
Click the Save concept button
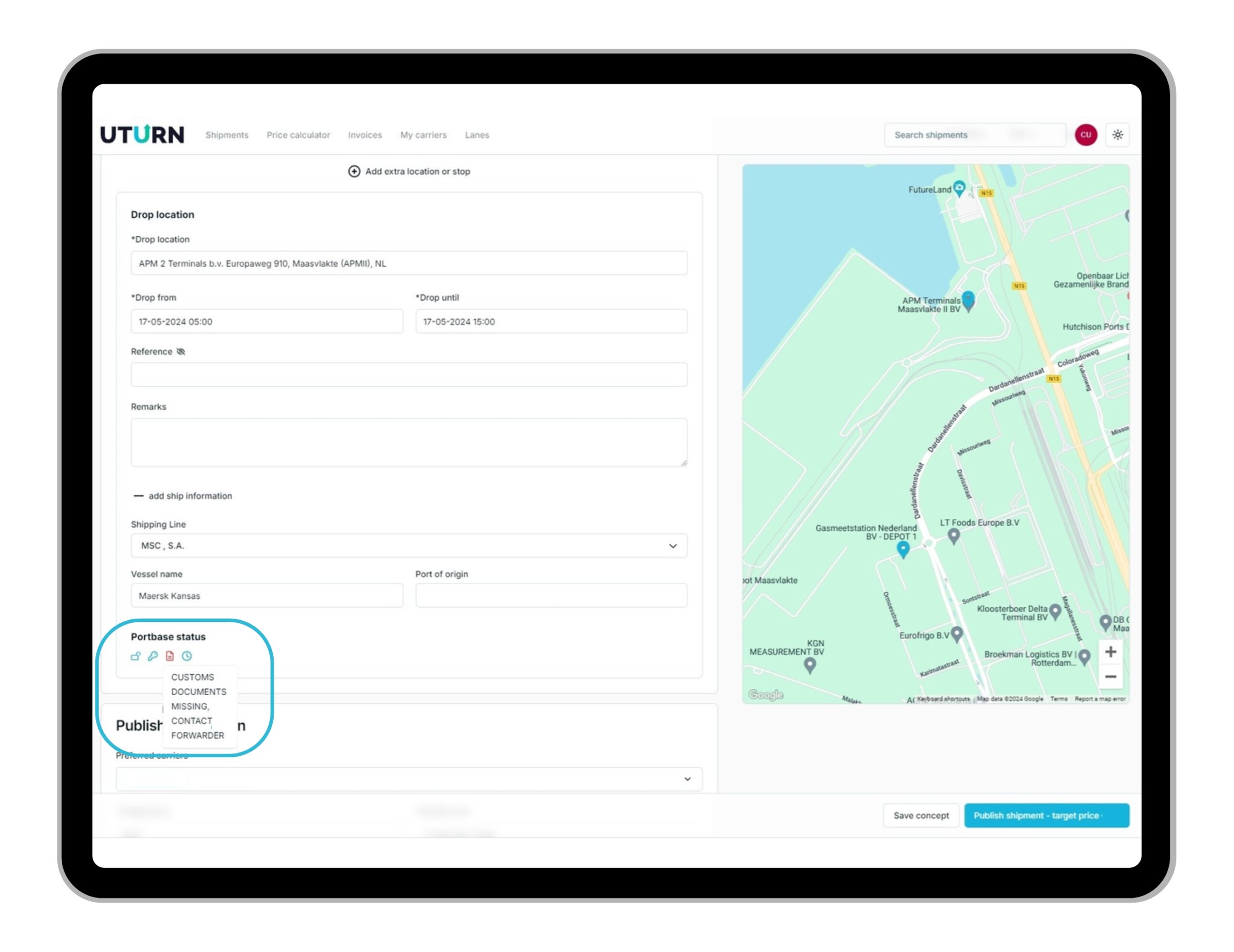[920, 815]
